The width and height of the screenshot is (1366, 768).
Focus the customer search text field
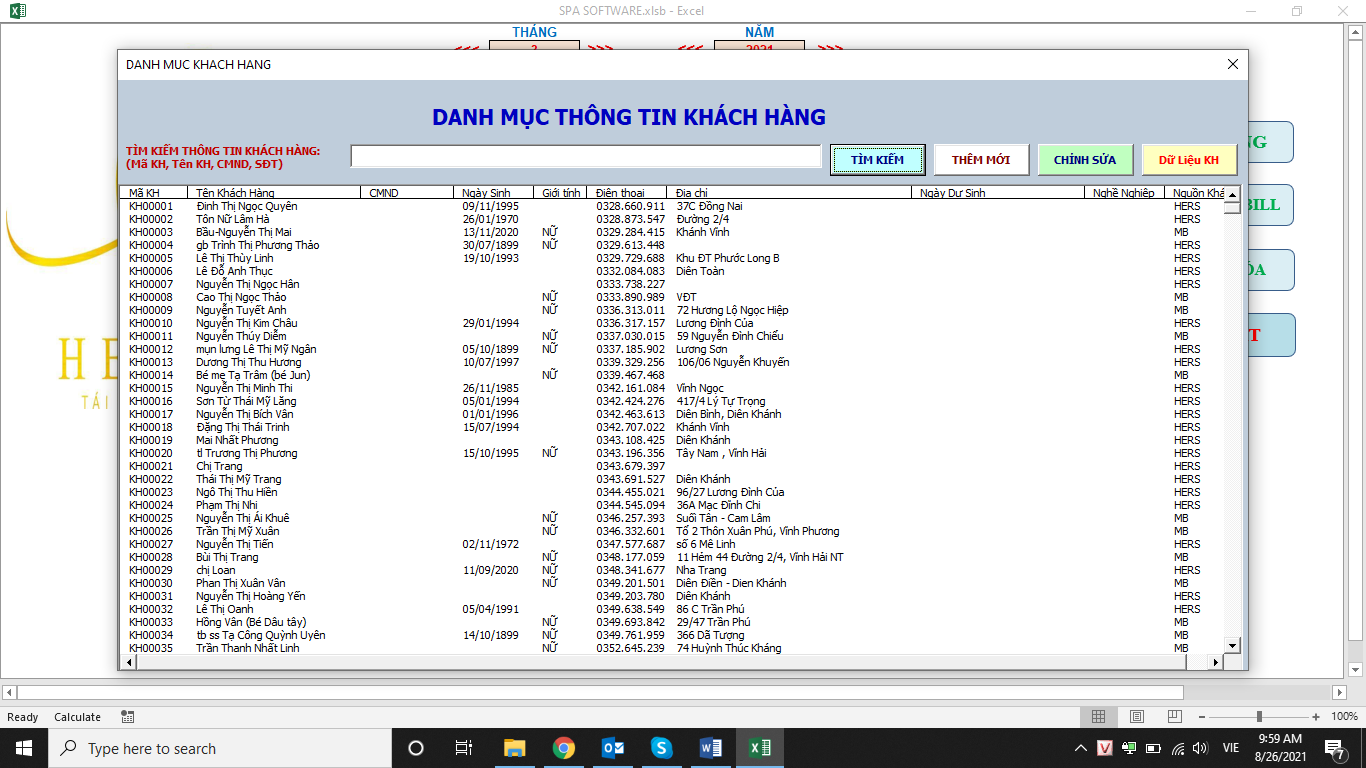pyautogui.click(x=586, y=156)
